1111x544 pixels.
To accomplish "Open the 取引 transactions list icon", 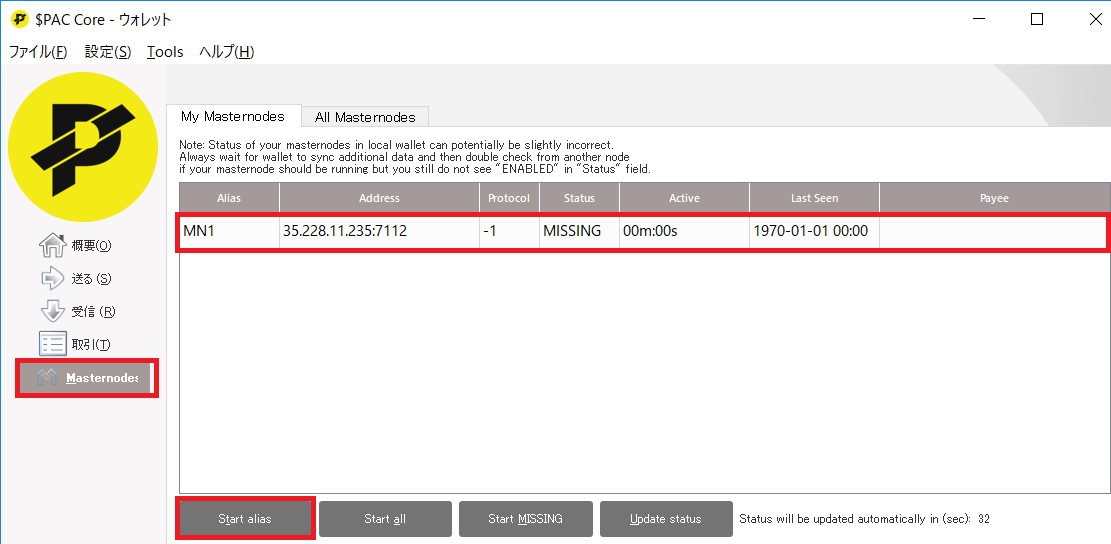I will tap(51, 344).
